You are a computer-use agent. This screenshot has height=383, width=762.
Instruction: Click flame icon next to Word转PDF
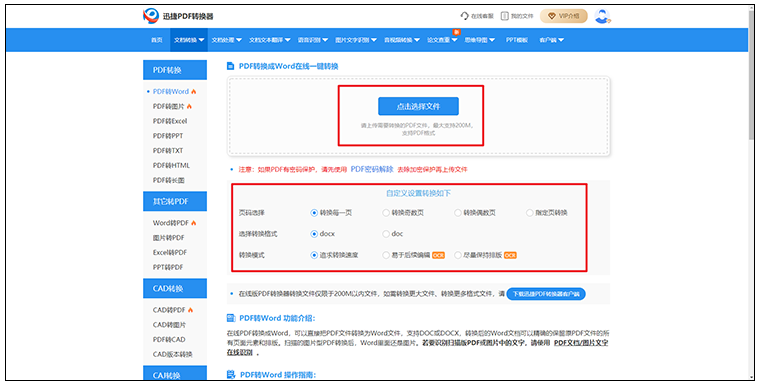point(194,223)
